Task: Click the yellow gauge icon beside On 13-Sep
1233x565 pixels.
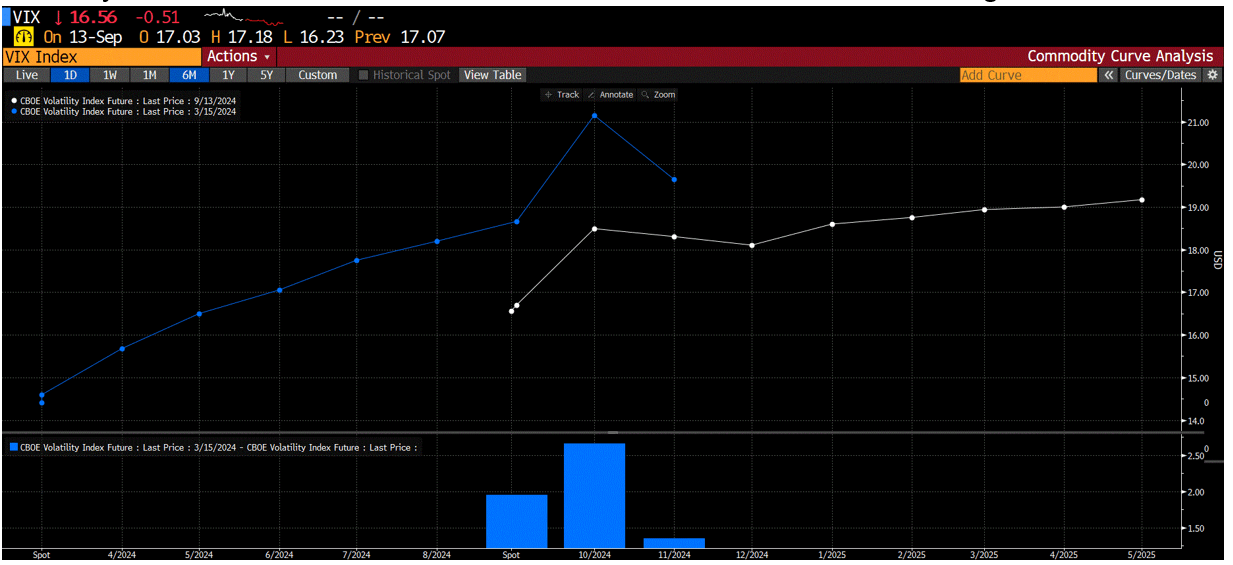Action: coord(24,37)
